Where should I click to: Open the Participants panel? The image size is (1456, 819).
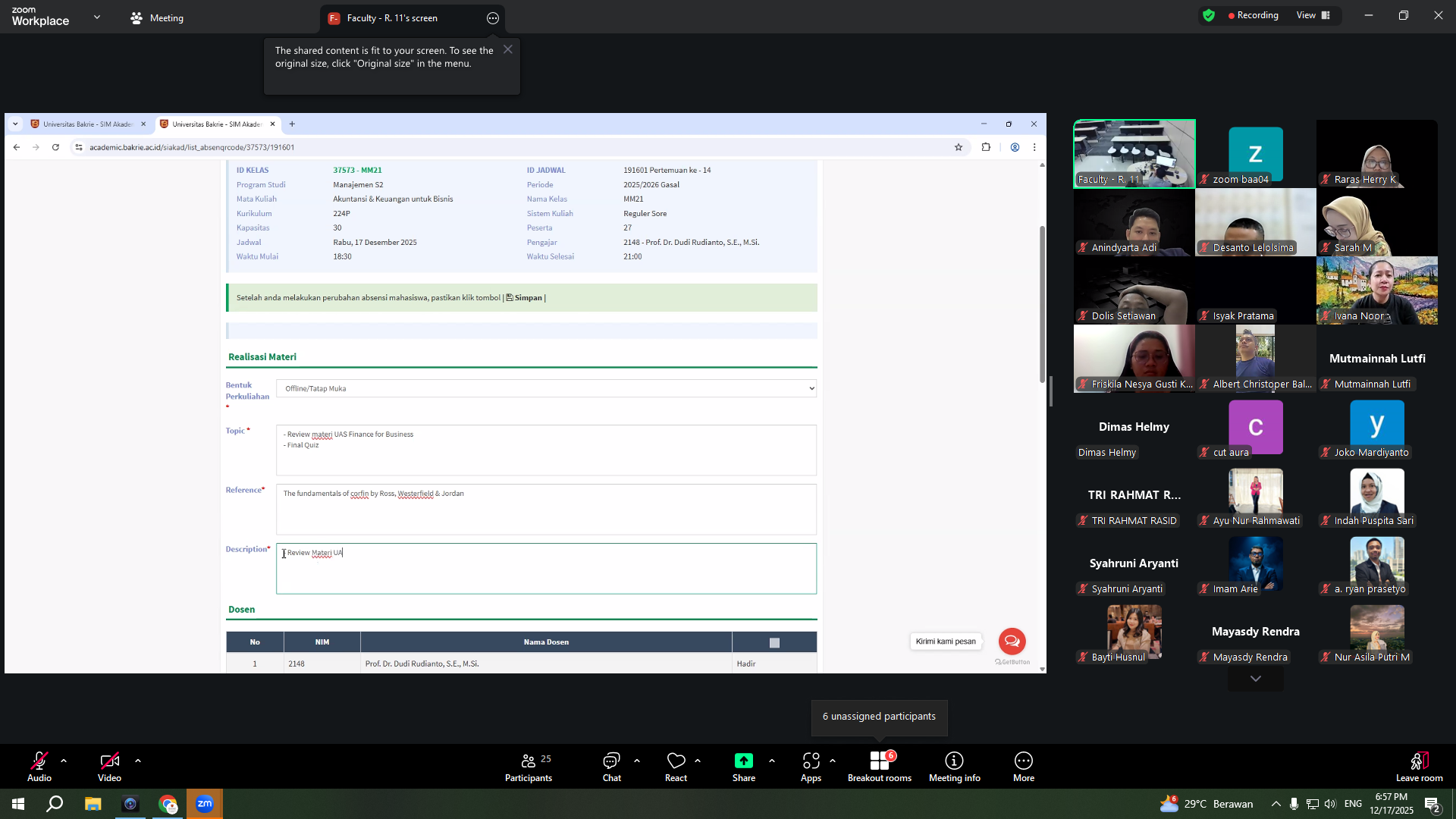(x=529, y=767)
